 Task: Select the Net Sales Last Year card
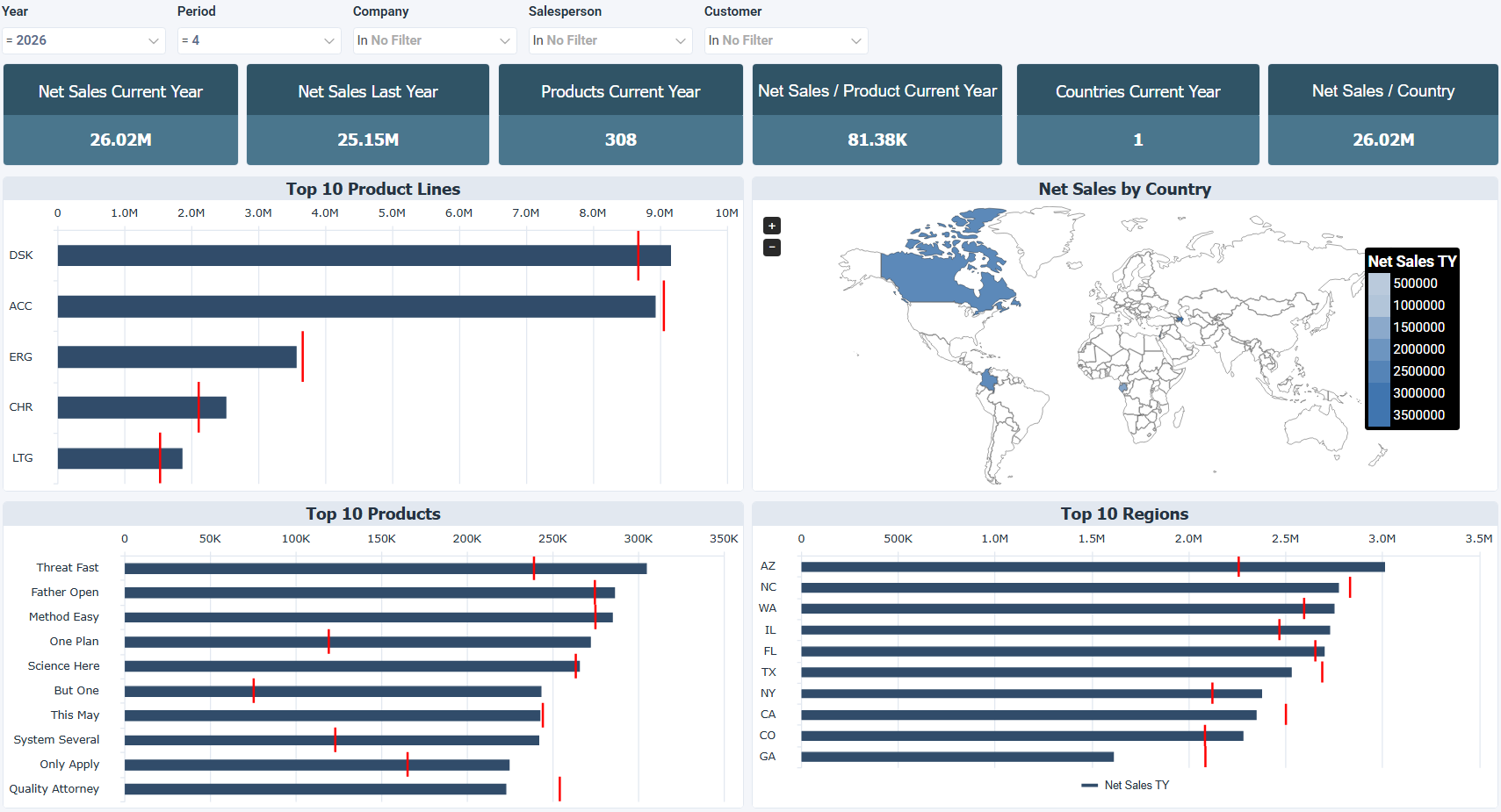[x=368, y=114]
